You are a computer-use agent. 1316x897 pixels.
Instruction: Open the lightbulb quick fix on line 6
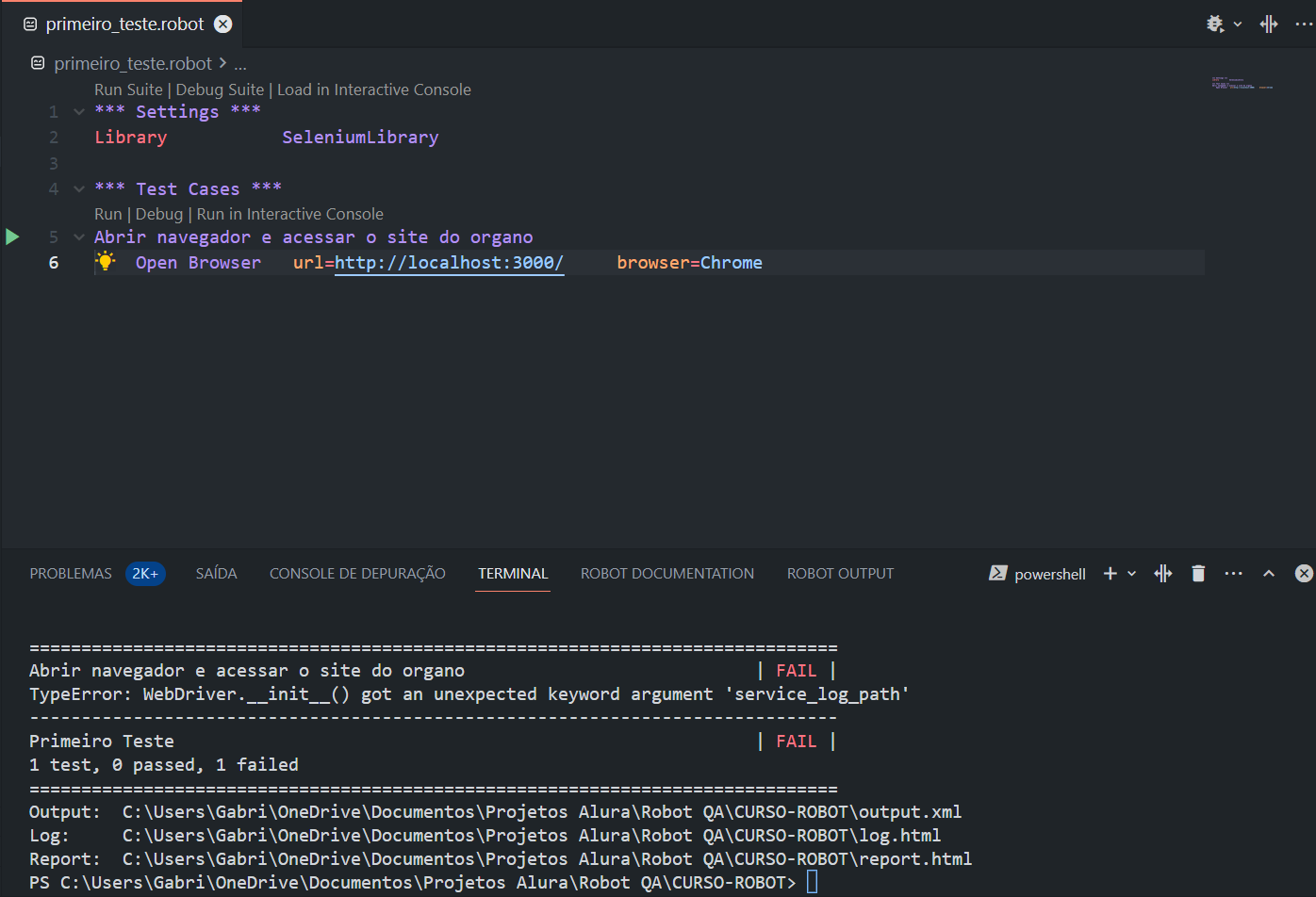point(106,262)
